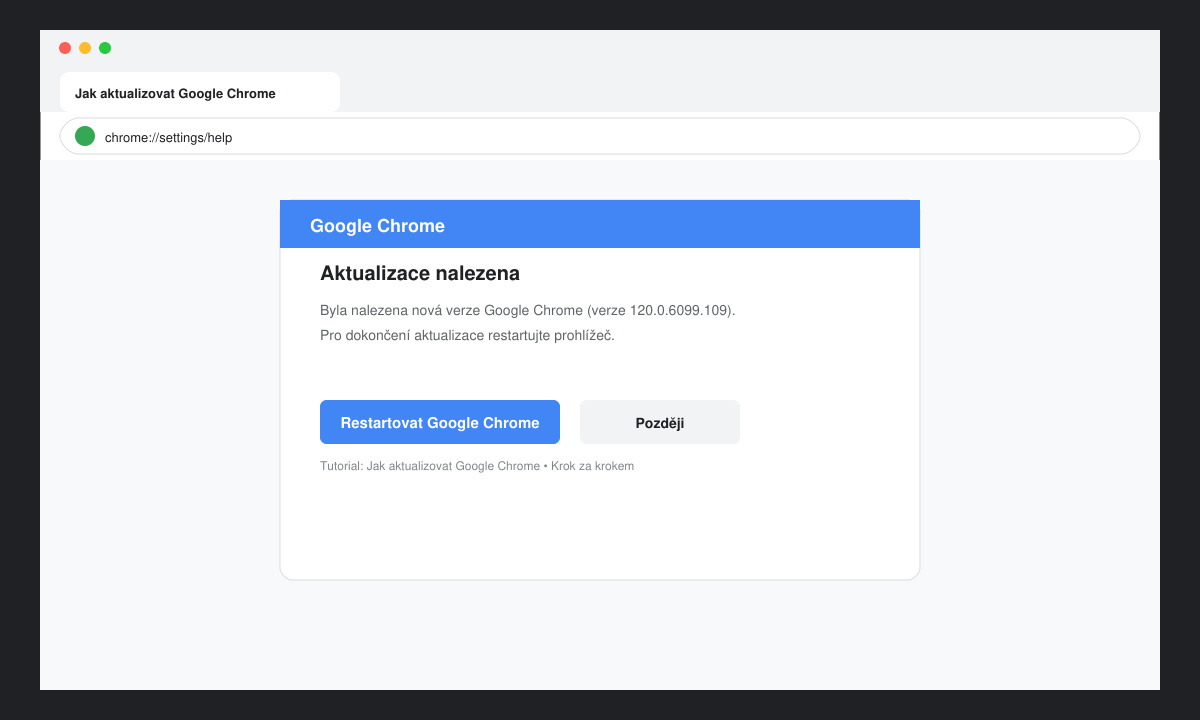Click the Restartovat Google Chrome button
The height and width of the screenshot is (720, 1200).
440,422
